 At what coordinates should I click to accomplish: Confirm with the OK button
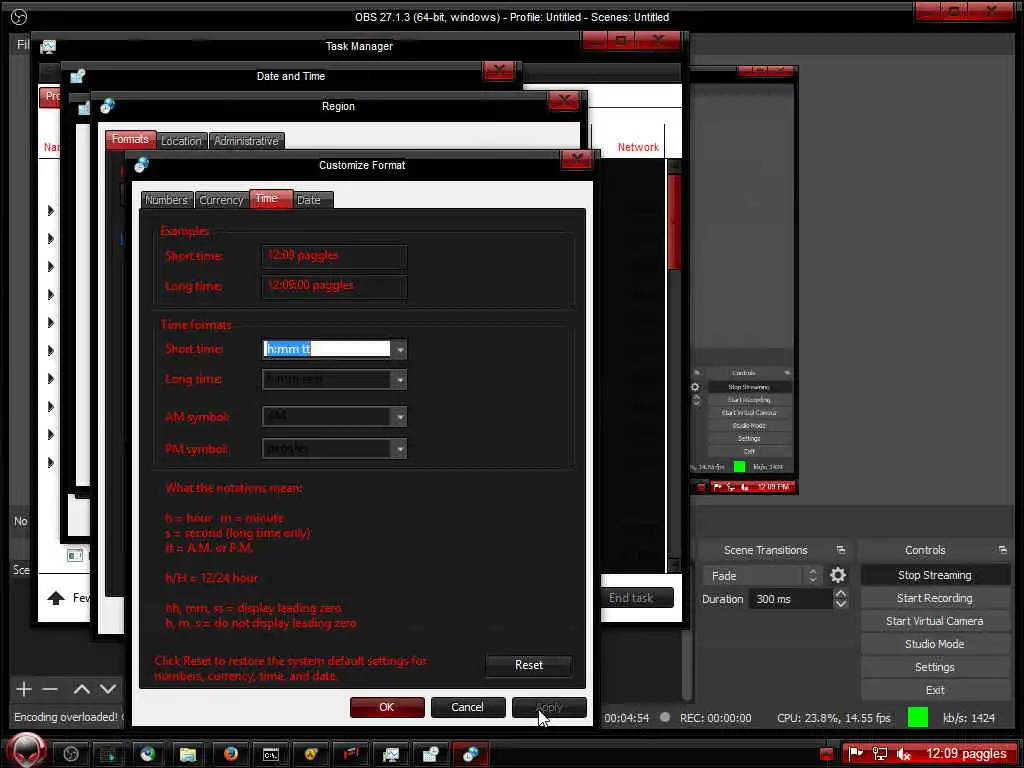(x=387, y=707)
